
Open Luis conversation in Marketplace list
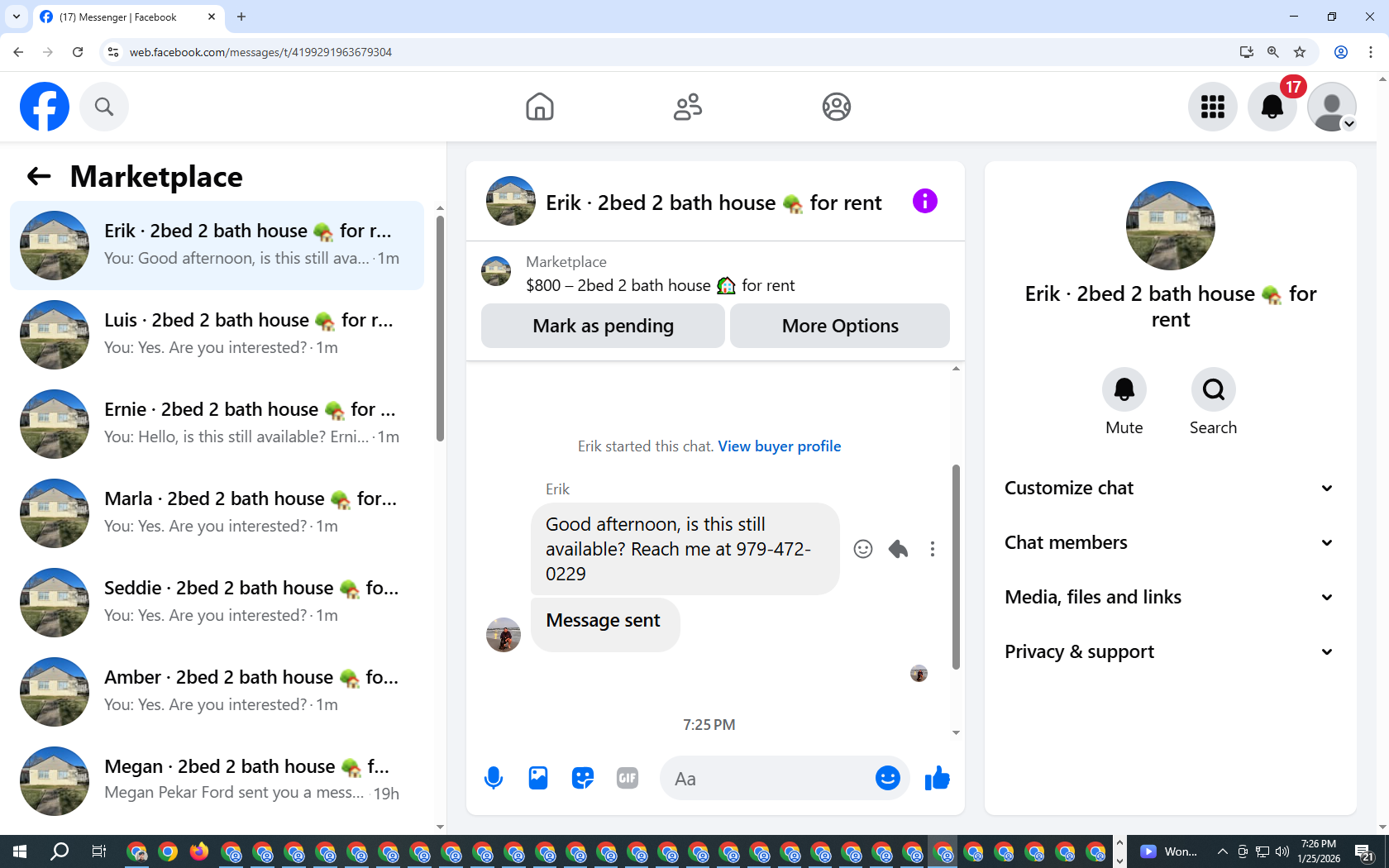pyautogui.click(x=217, y=335)
